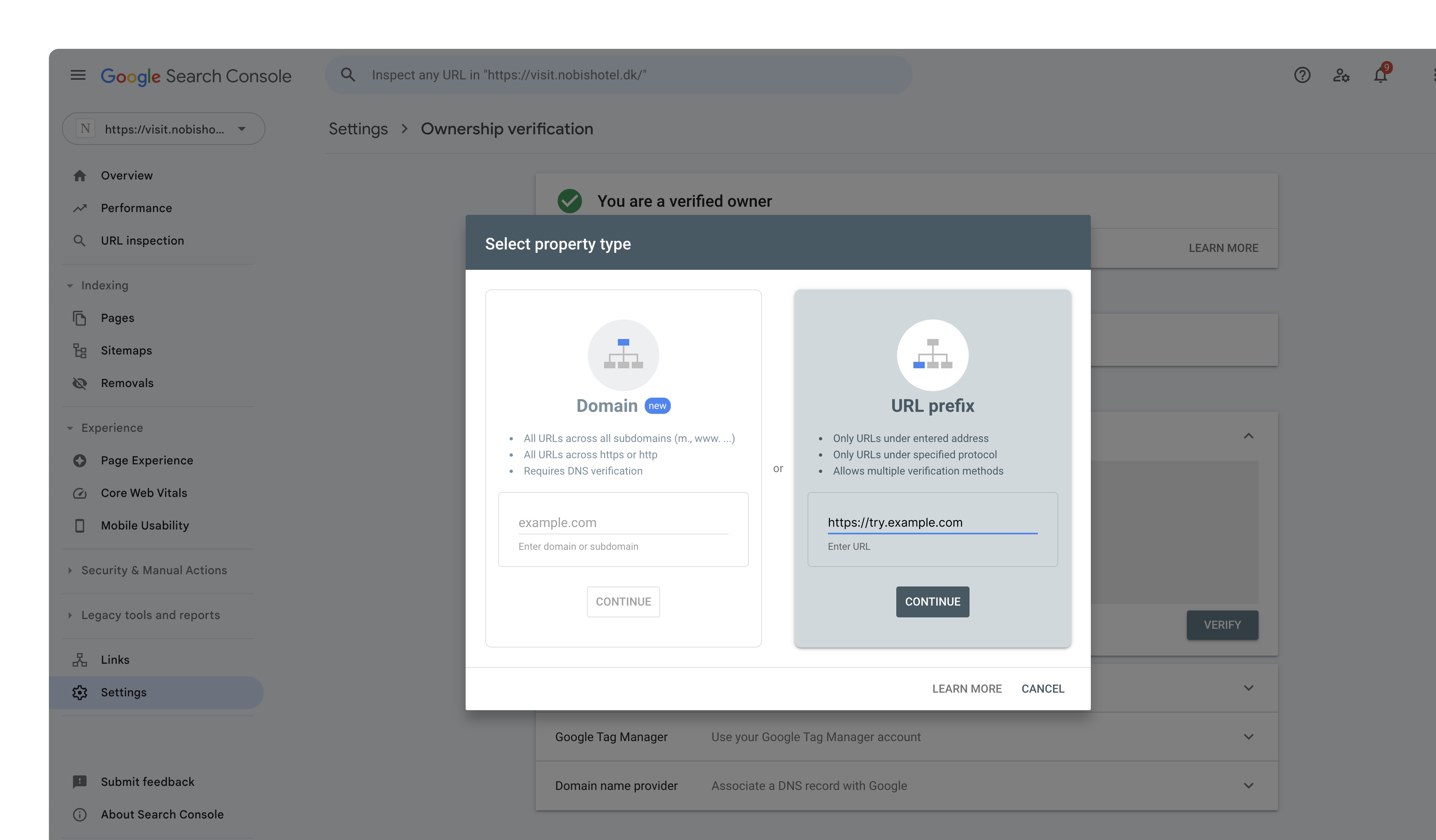The width and height of the screenshot is (1436, 840).
Task: Click the Sitemaps tree icon
Action: [x=80, y=350]
